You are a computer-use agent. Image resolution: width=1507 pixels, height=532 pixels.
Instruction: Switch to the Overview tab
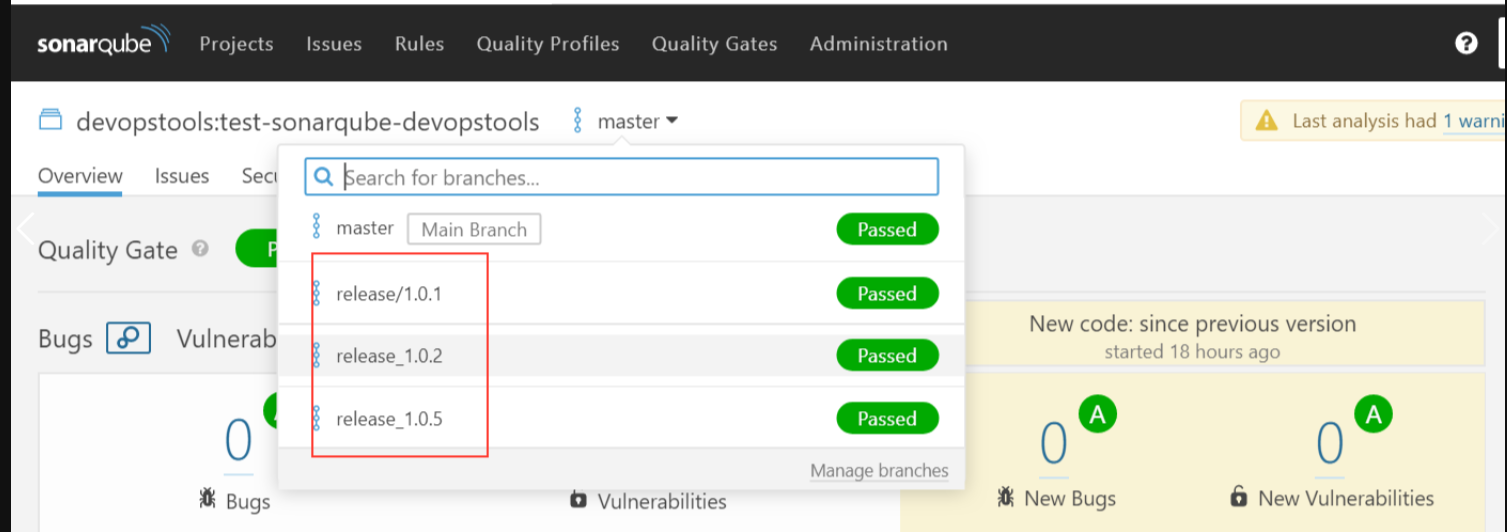coord(80,176)
